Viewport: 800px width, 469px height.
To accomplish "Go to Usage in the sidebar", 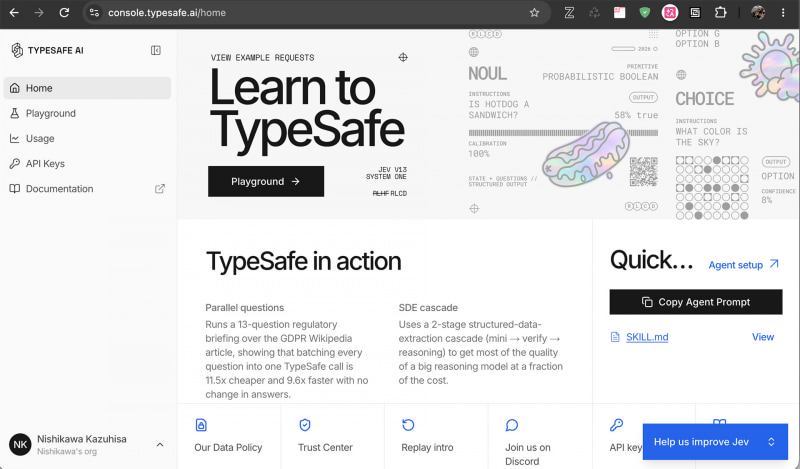I will tap(87, 138).
